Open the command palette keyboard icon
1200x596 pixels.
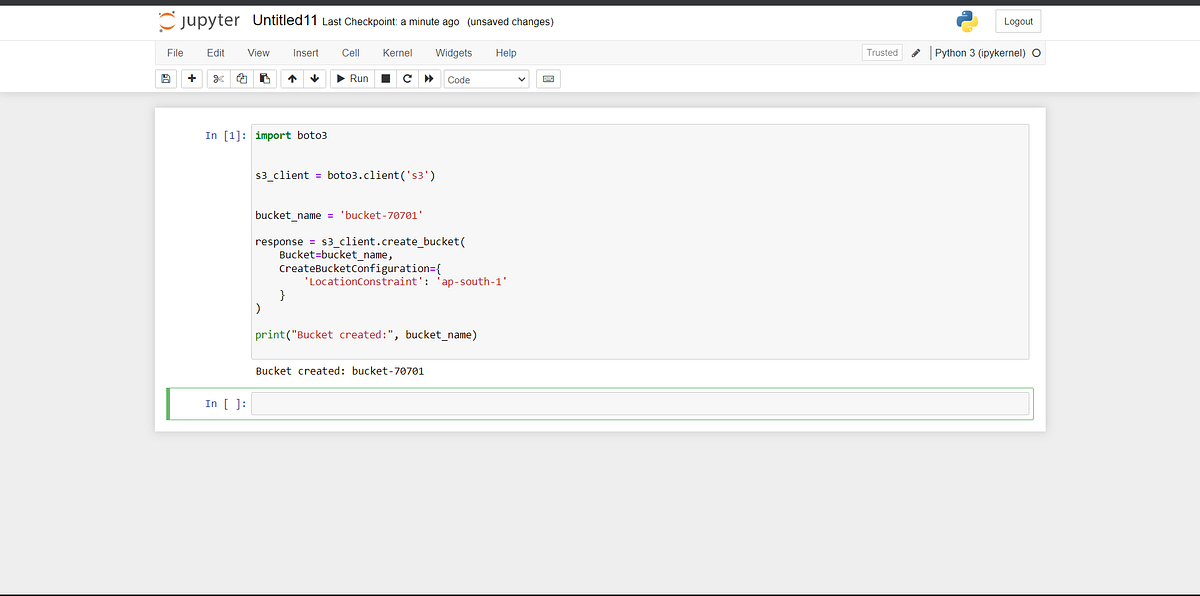coord(547,78)
